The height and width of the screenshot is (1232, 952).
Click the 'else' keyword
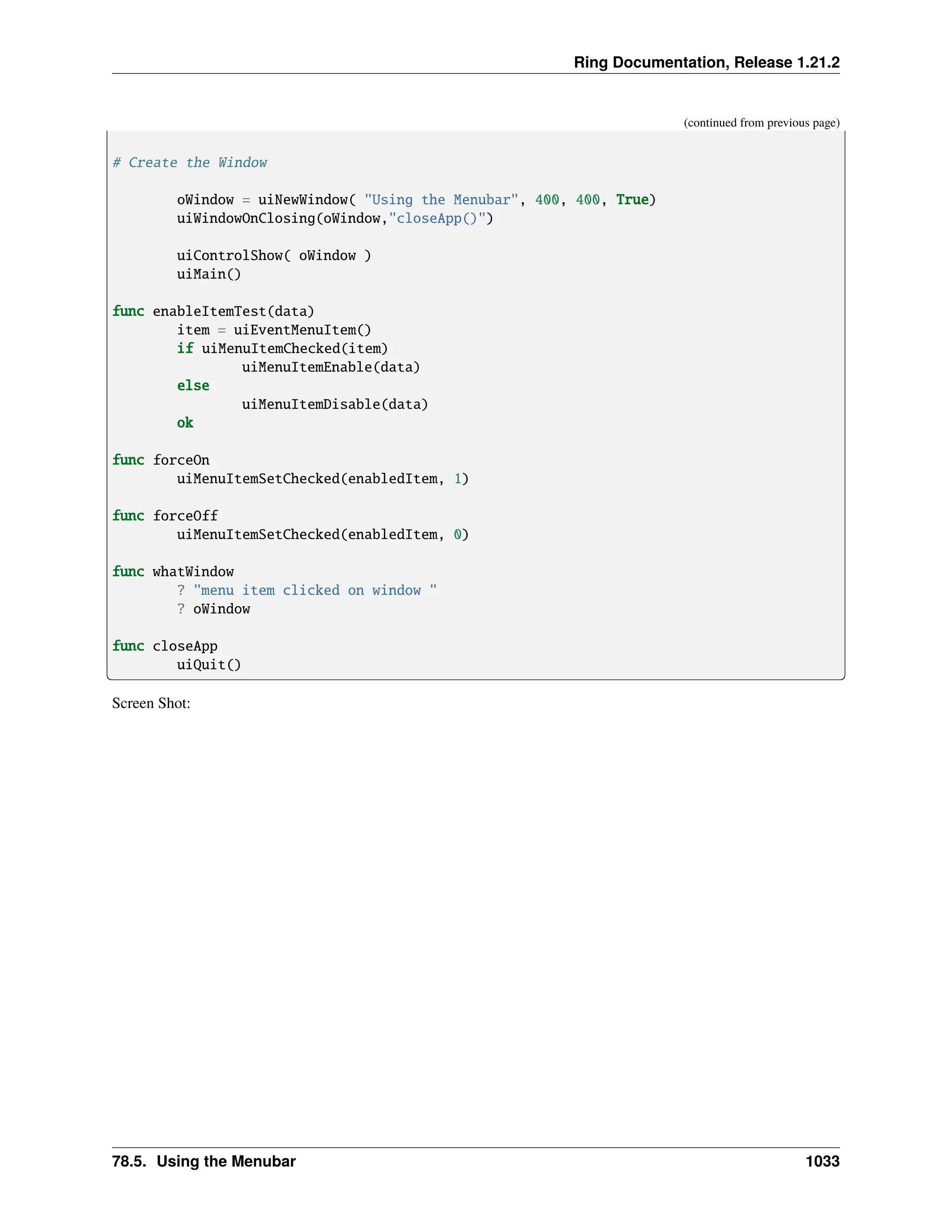(193, 386)
